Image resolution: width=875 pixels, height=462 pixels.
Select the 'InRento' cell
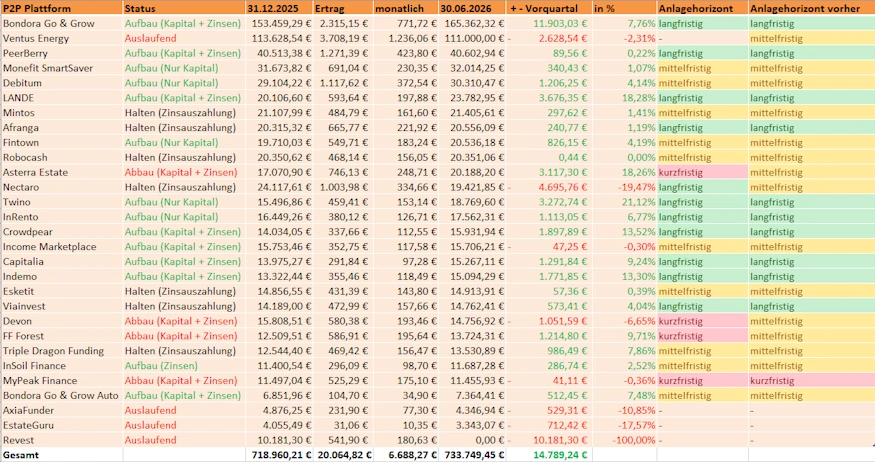point(61,217)
